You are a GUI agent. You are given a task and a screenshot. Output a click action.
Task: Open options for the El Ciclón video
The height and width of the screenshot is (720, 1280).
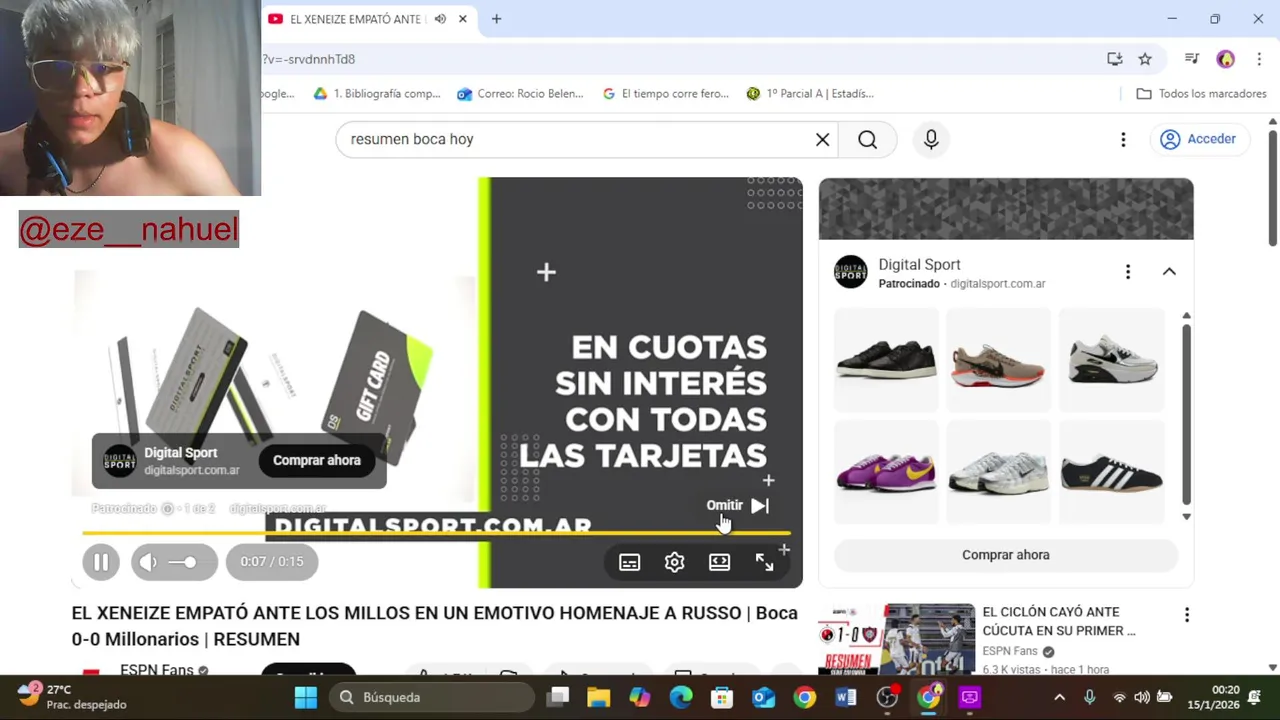(1187, 615)
